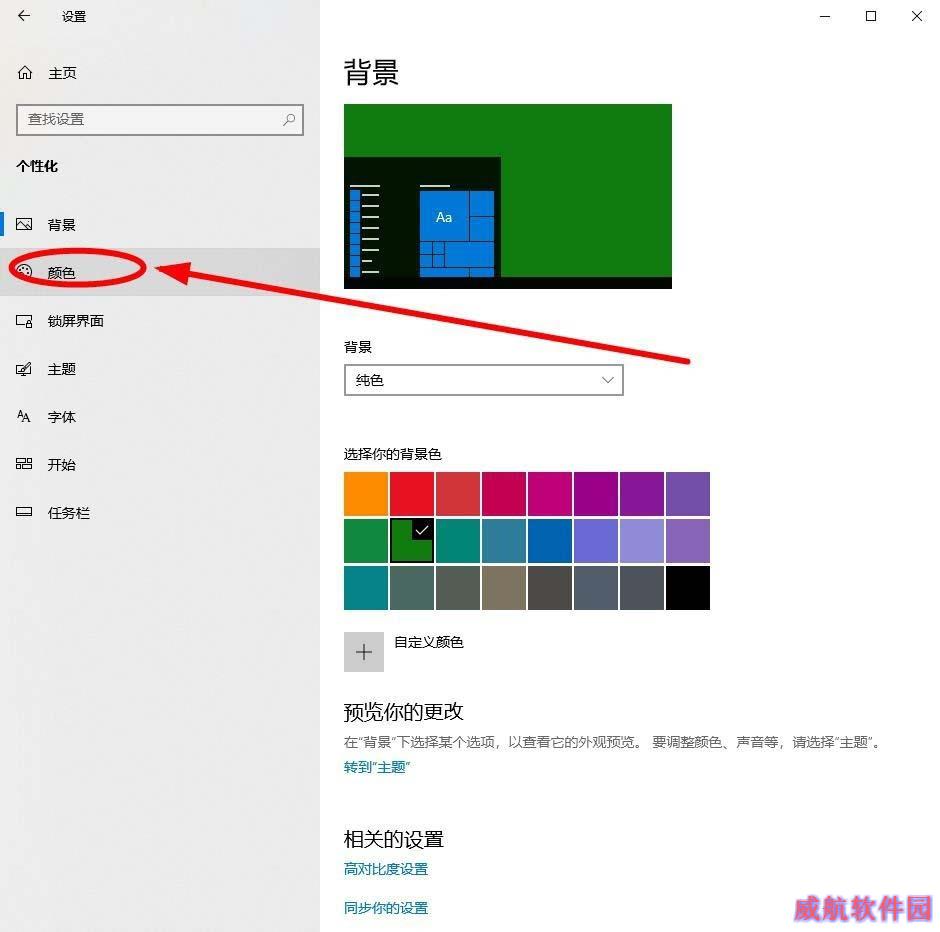
Task: Click the back arrow in Settings
Action: tap(24, 16)
